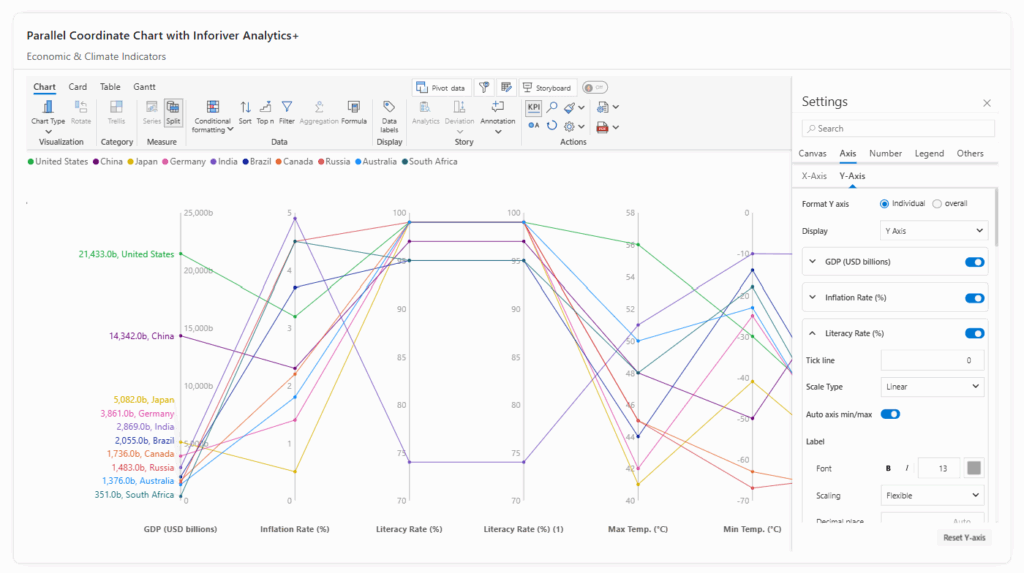This screenshot has height=573, width=1024.
Task: Open the Formula tool
Action: [353, 112]
